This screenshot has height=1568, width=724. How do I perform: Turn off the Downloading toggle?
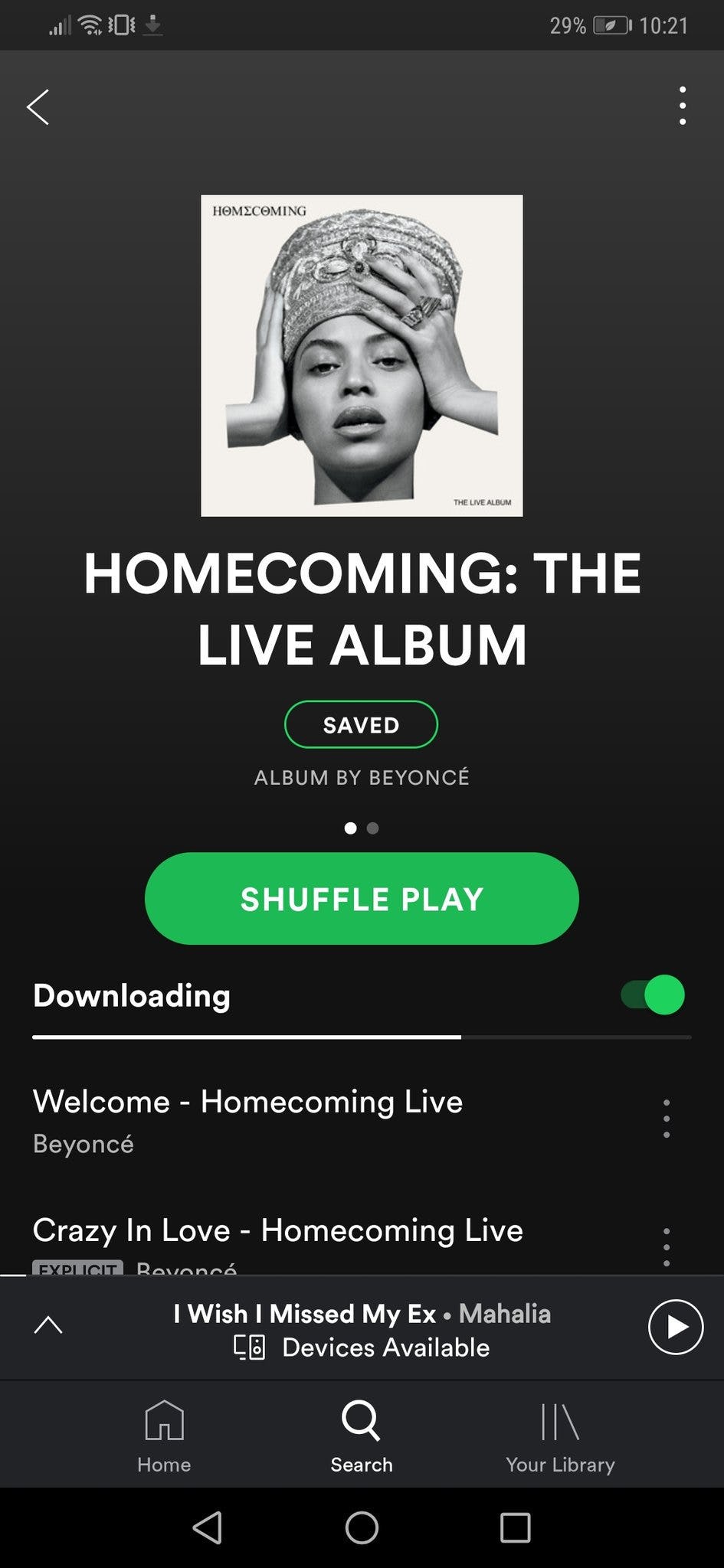[653, 995]
